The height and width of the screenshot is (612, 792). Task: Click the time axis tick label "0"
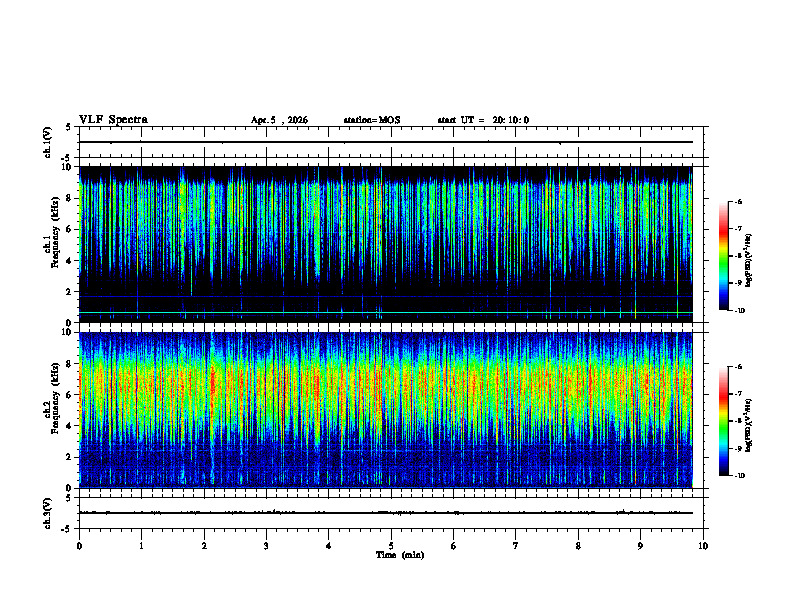click(x=79, y=546)
